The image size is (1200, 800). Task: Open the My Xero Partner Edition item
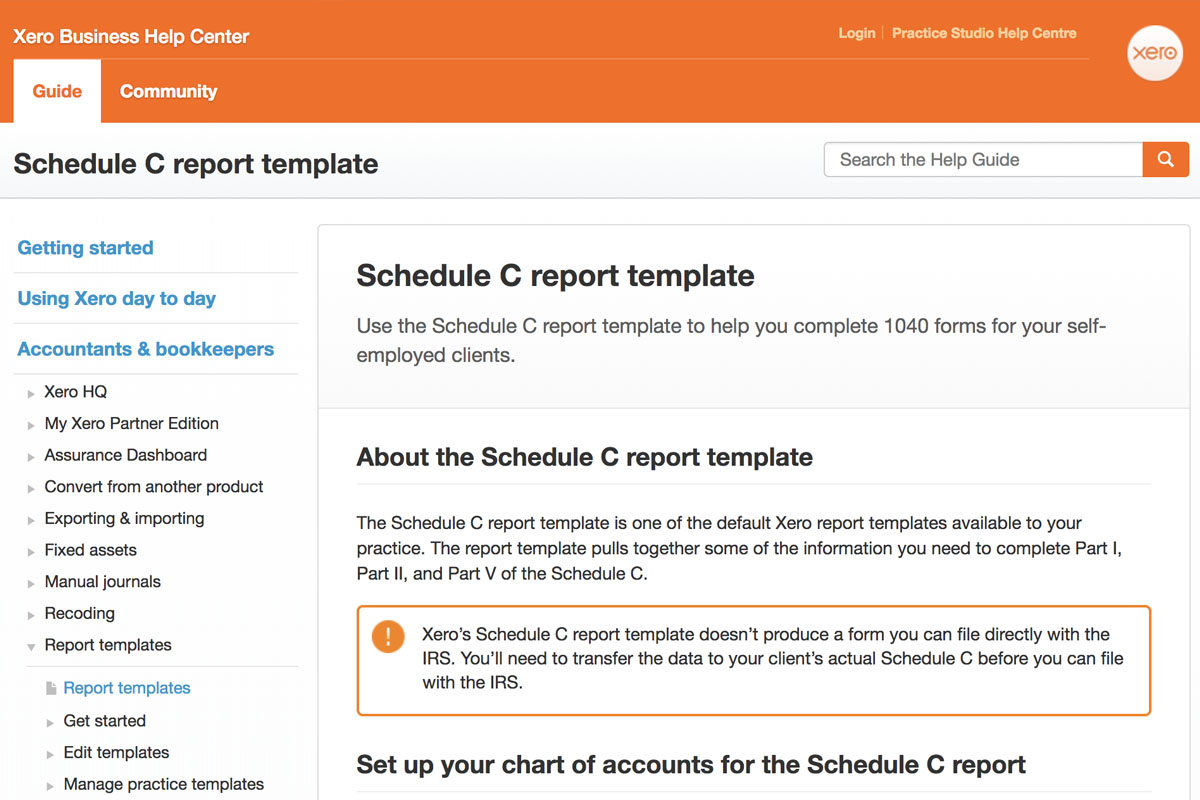(131, 424)
